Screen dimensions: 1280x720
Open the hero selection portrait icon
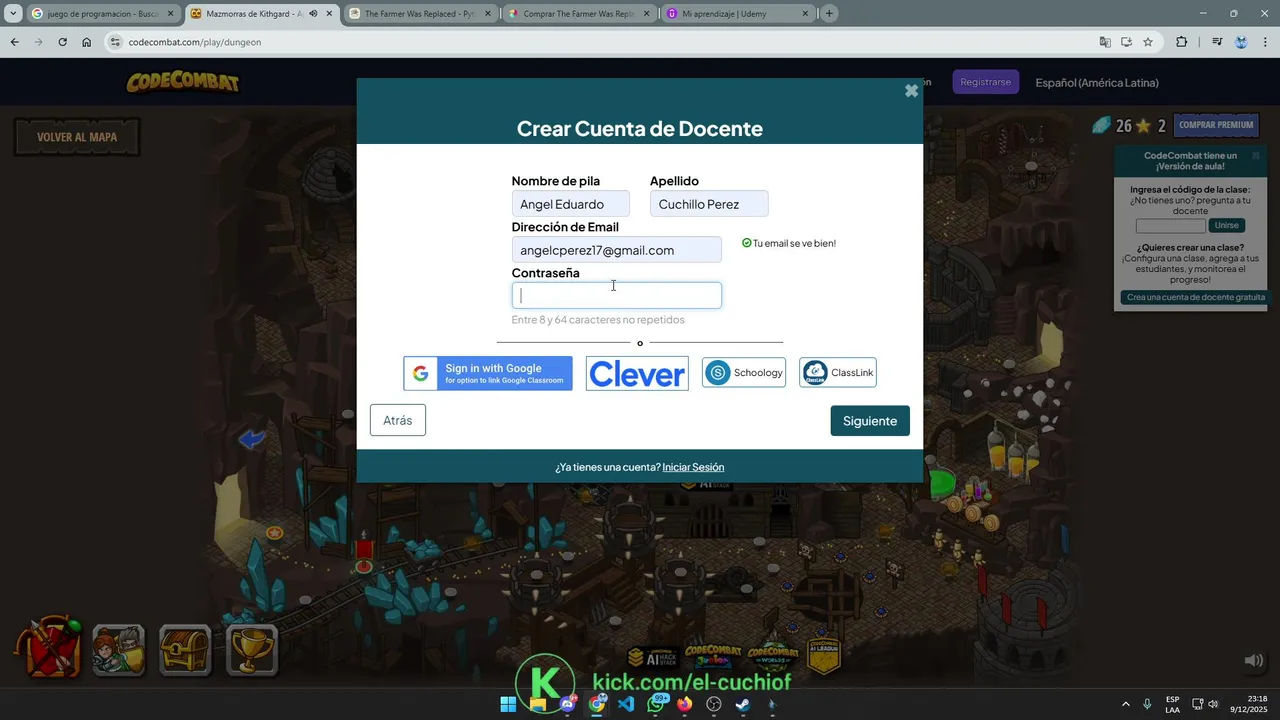pyautogui.click(x=118, y=650)
